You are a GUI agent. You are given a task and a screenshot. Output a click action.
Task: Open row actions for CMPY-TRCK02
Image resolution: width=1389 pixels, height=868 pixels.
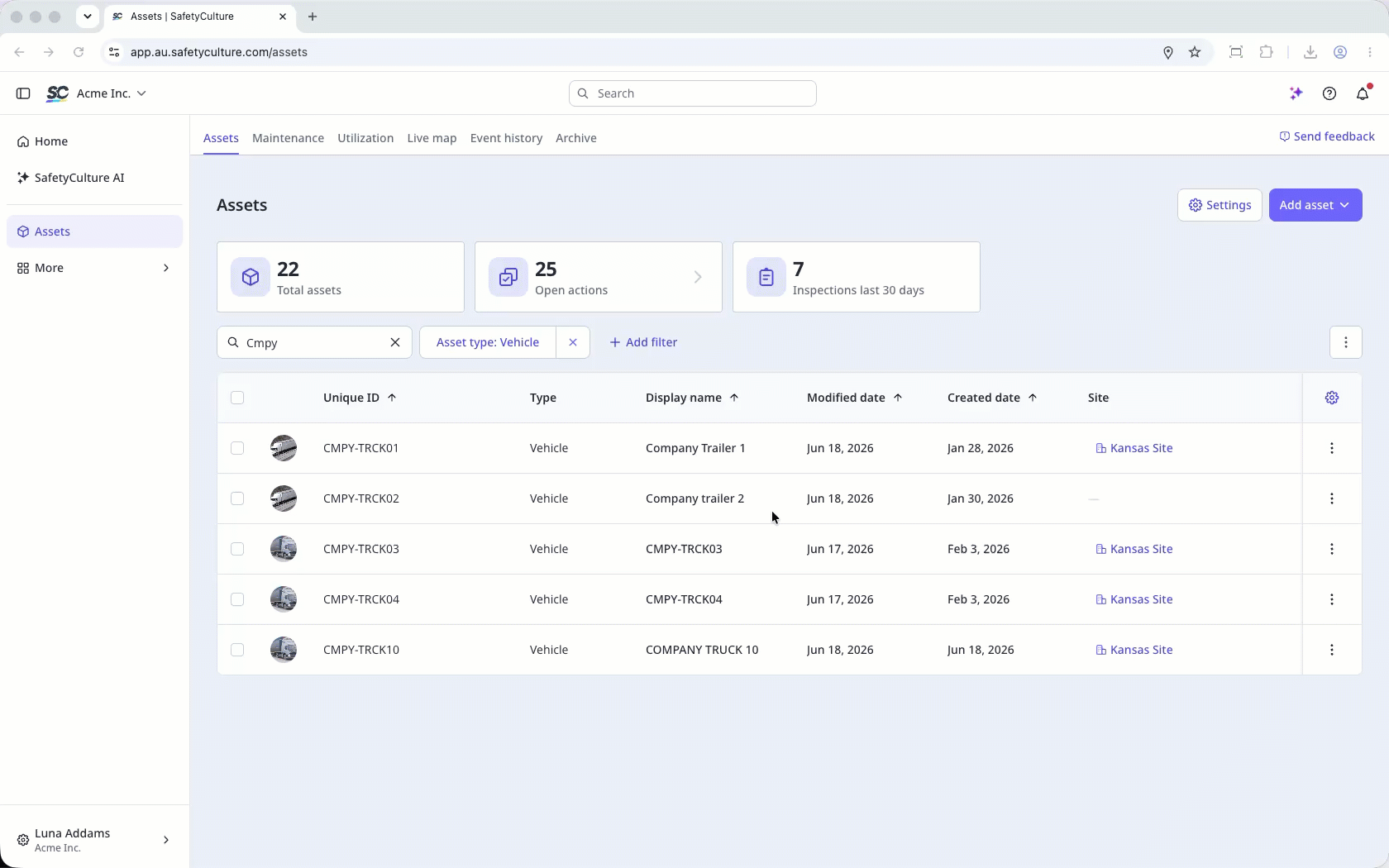coord(1332,498)
